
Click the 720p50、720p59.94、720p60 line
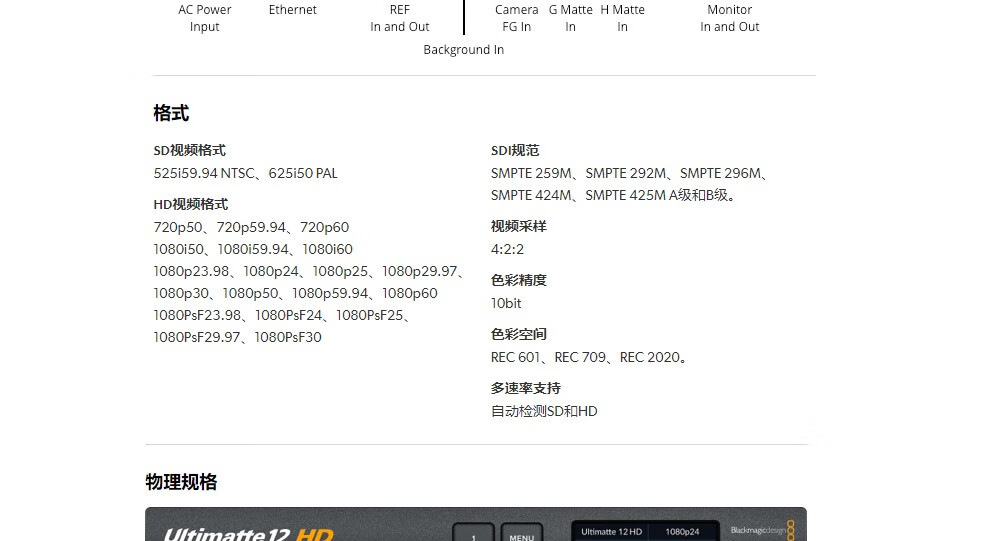[x=251, y=227]
